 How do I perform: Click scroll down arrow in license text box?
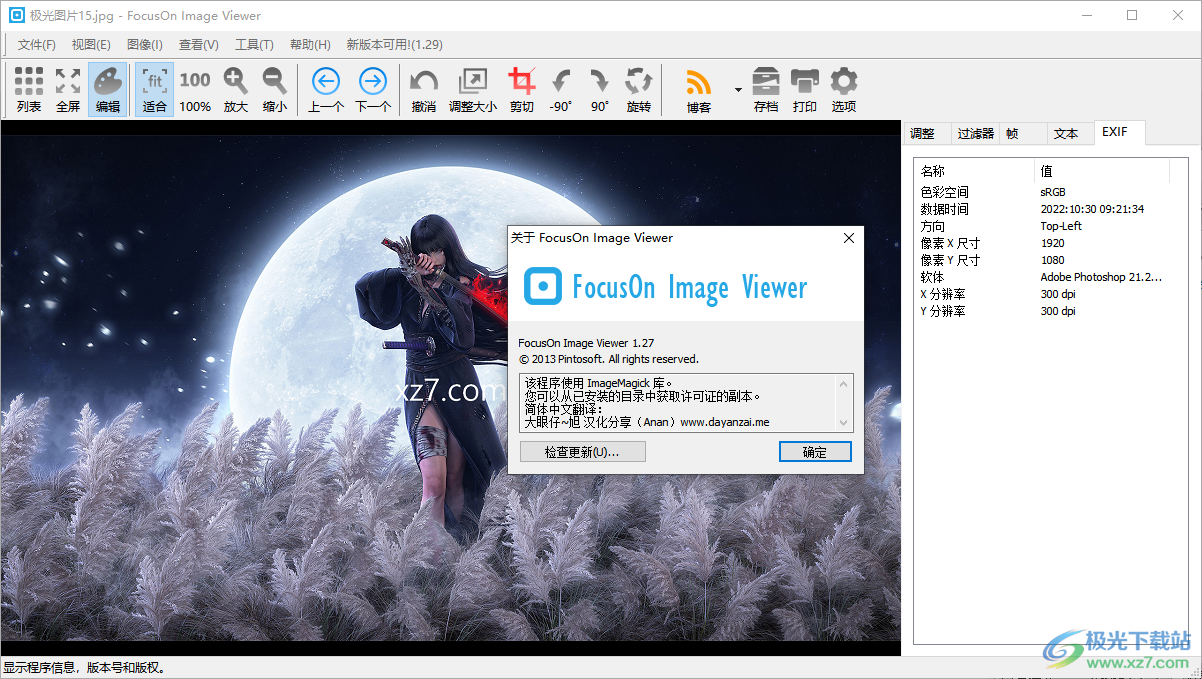(x=845, y=423)
